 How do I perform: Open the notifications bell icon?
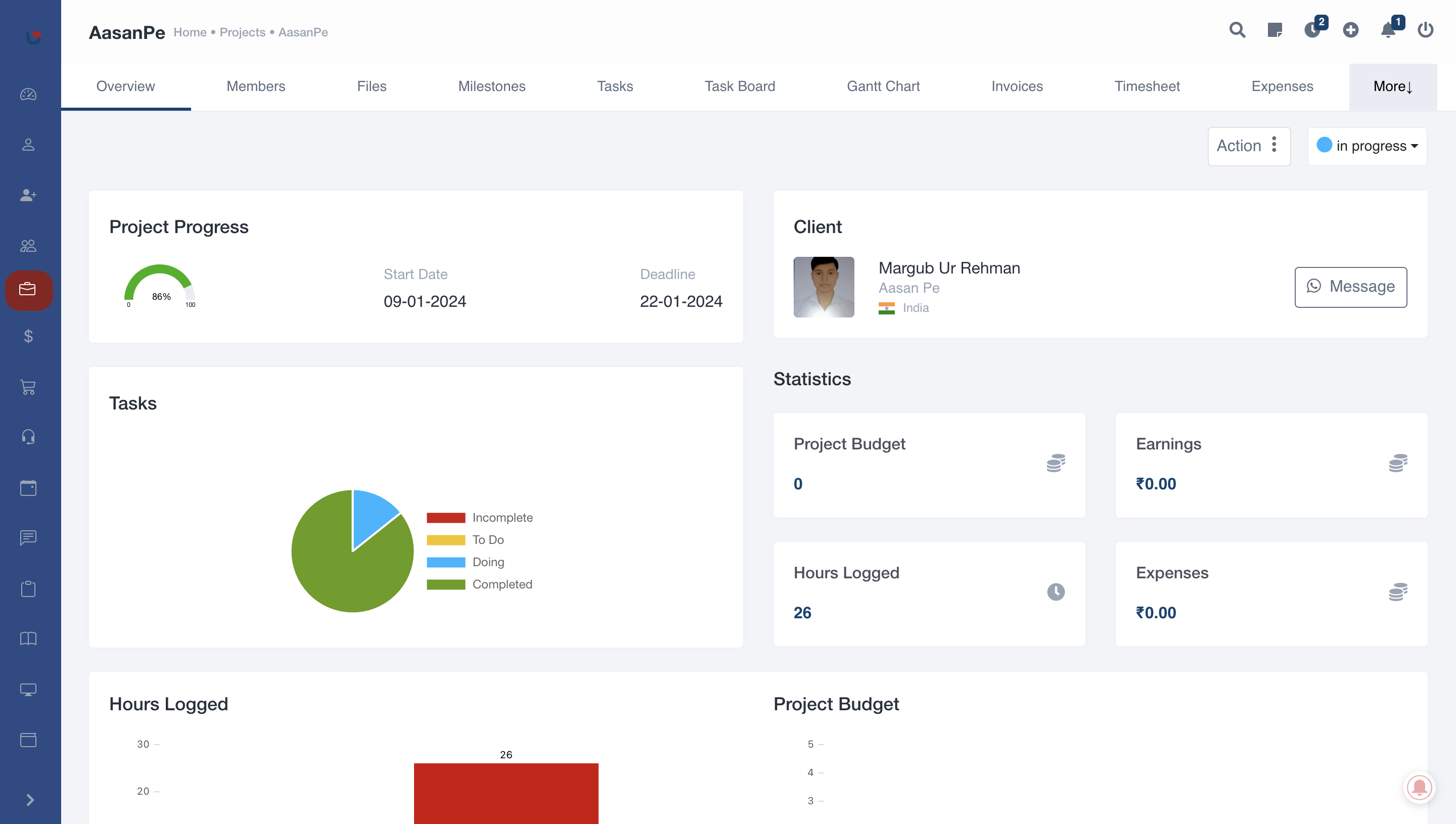point(1388,30)
